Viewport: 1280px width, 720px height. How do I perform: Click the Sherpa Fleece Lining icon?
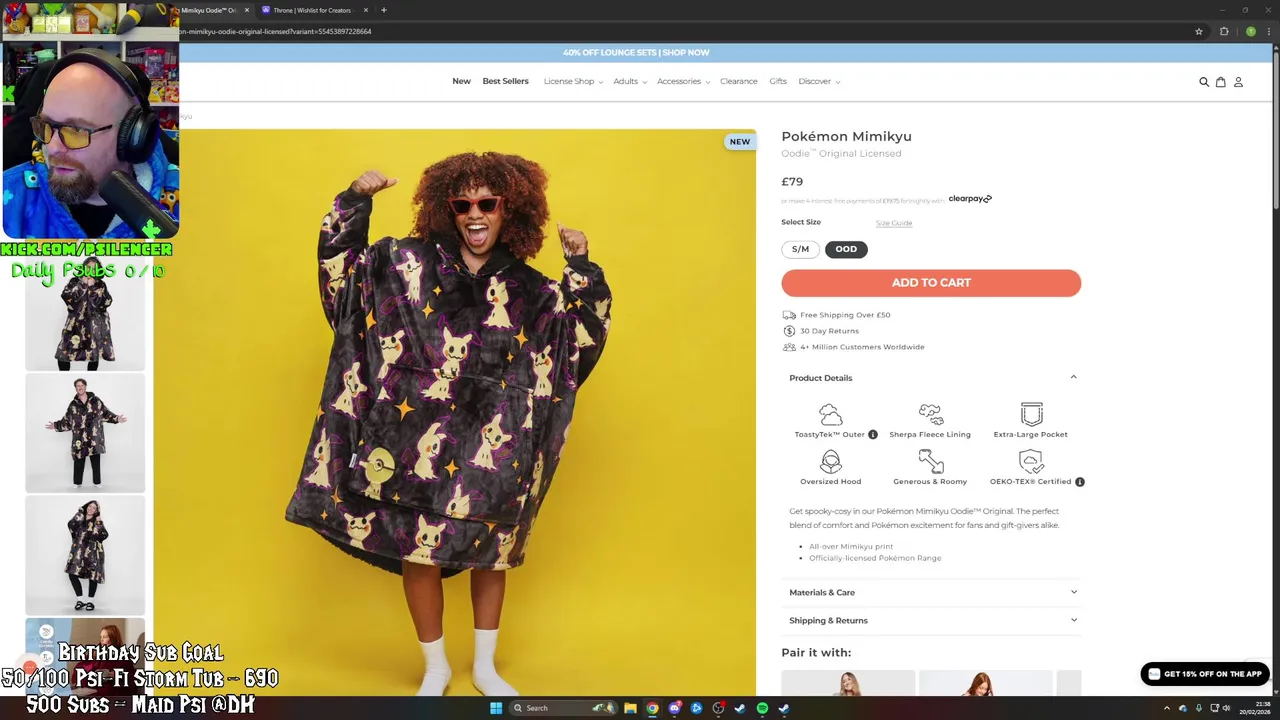pos(931,414)
